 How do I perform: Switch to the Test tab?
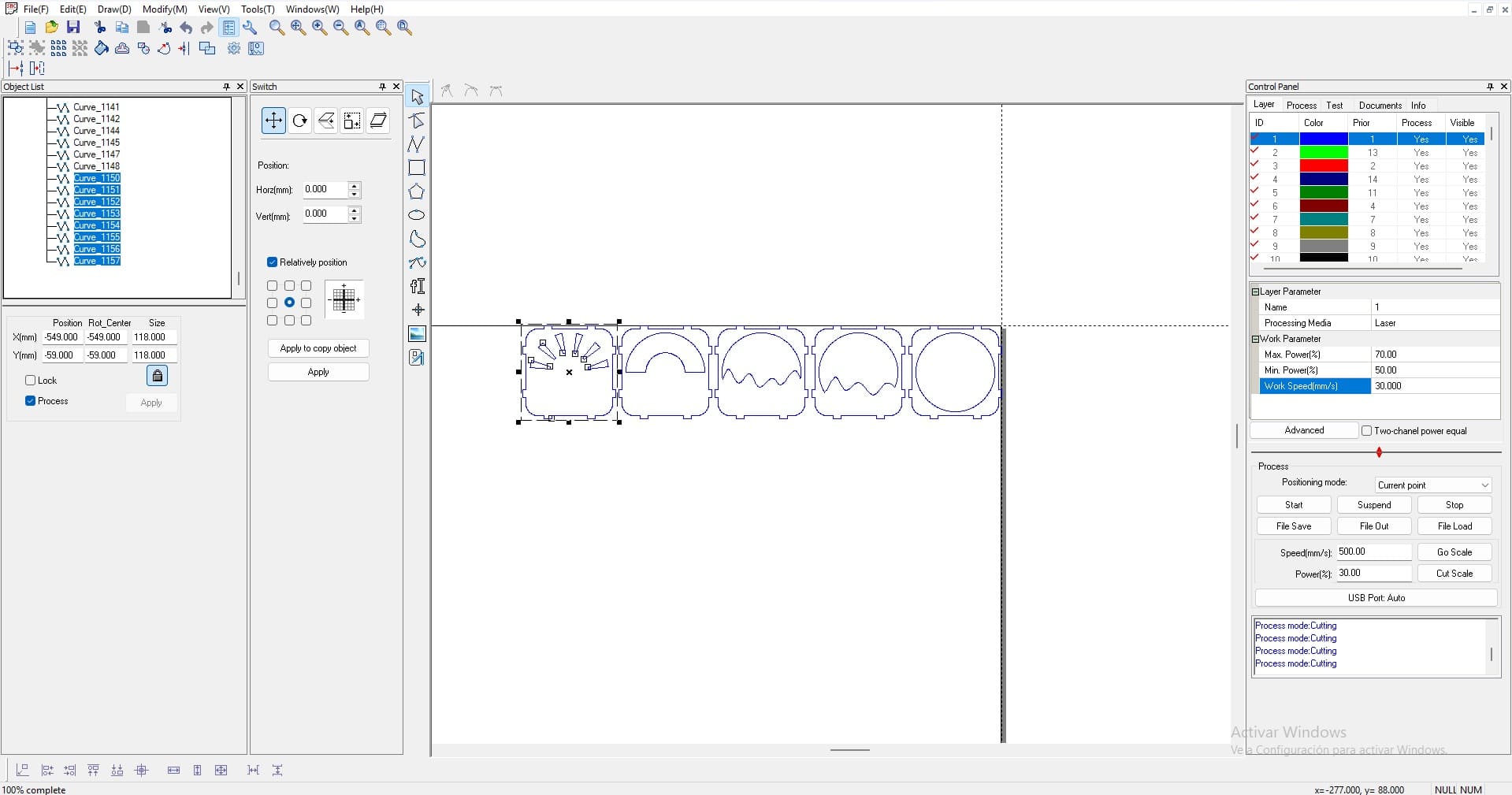pos(1334,105)
